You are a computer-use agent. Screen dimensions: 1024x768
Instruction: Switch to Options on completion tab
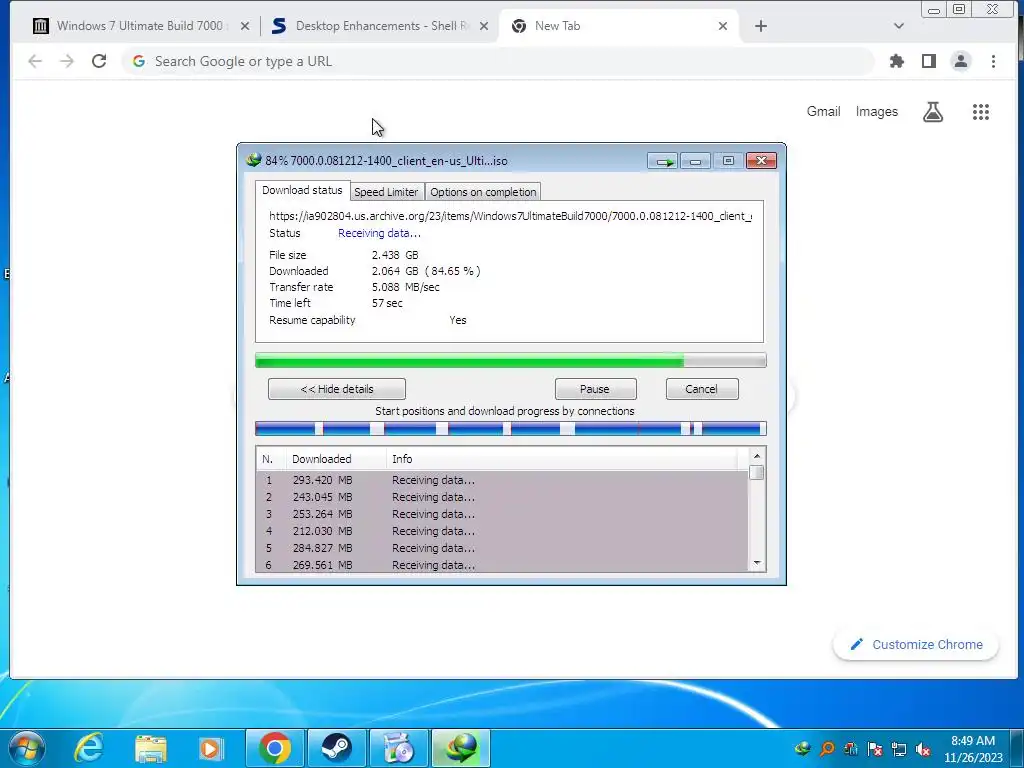(x=483, y=192)
